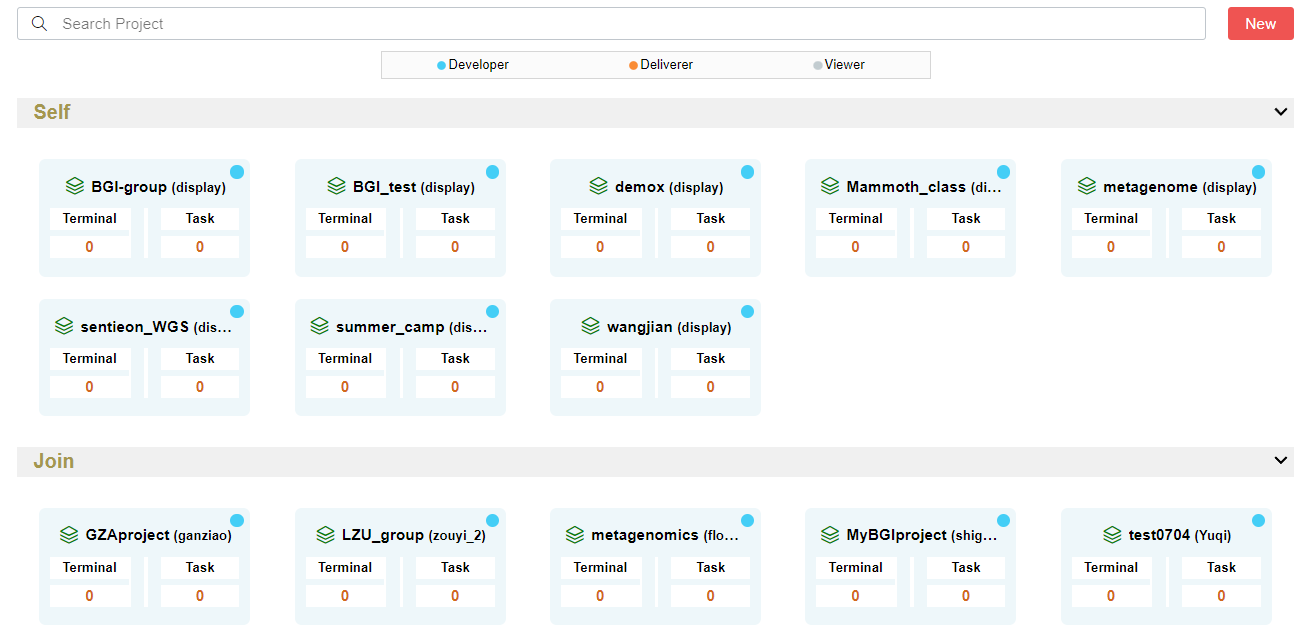Click the blue role dot on demox card
Image resolution: width=1304 pixels, height=641 pixels.
(x=747, y=172)
